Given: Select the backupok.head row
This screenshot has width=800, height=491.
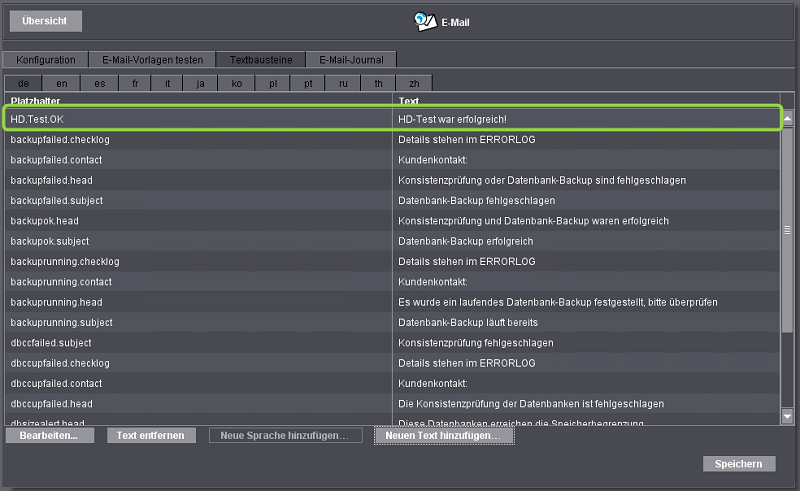Looking at the screenshot, I should [x=200, y=221].
